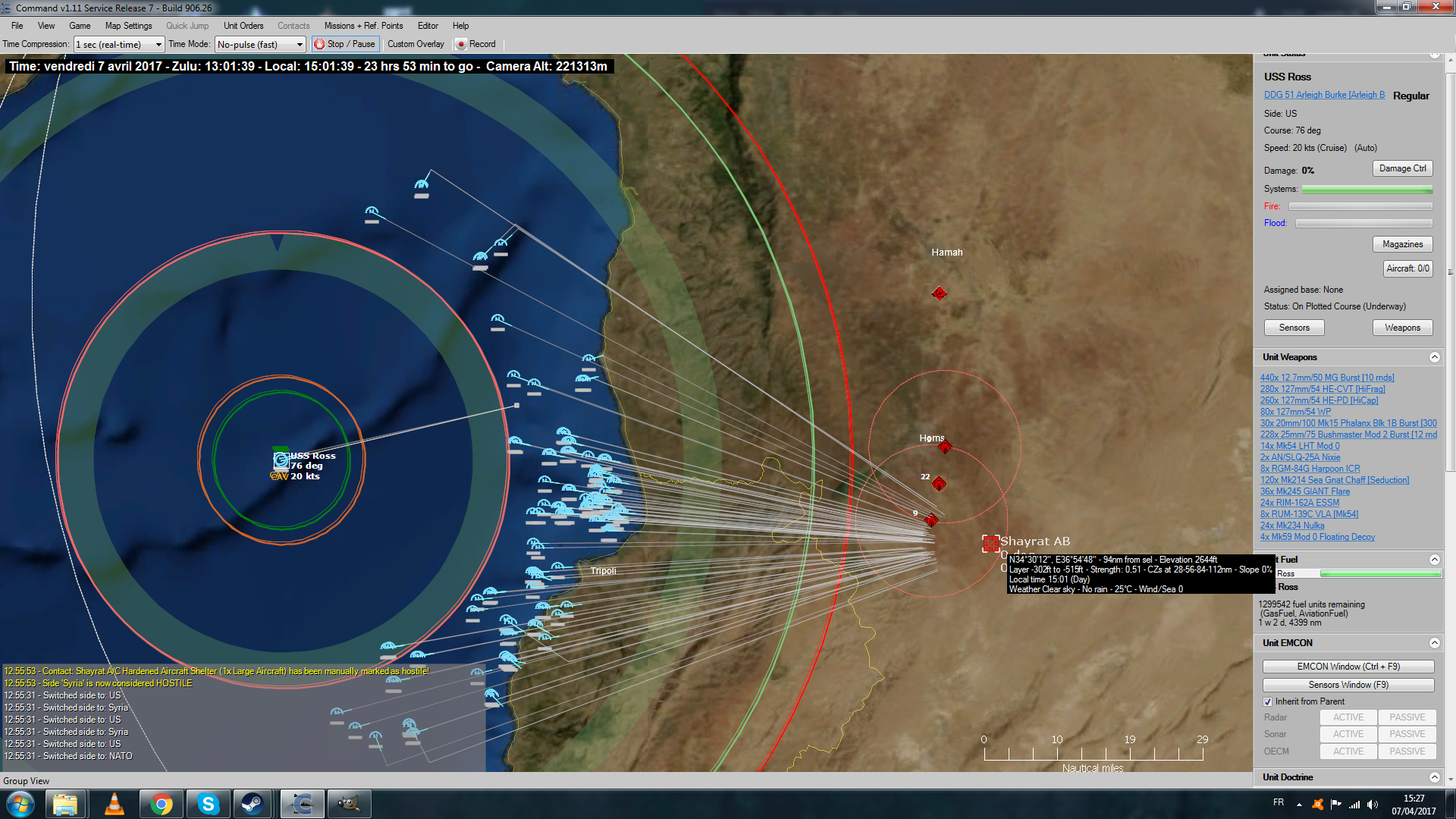Open Steam from the Windows taskbar
Viewport: 1456px width, 819px height.
[252, 804]
